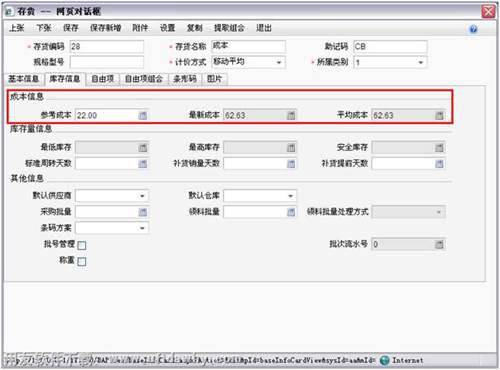Switch to the 自由项 tab

(x=103, y=79)
